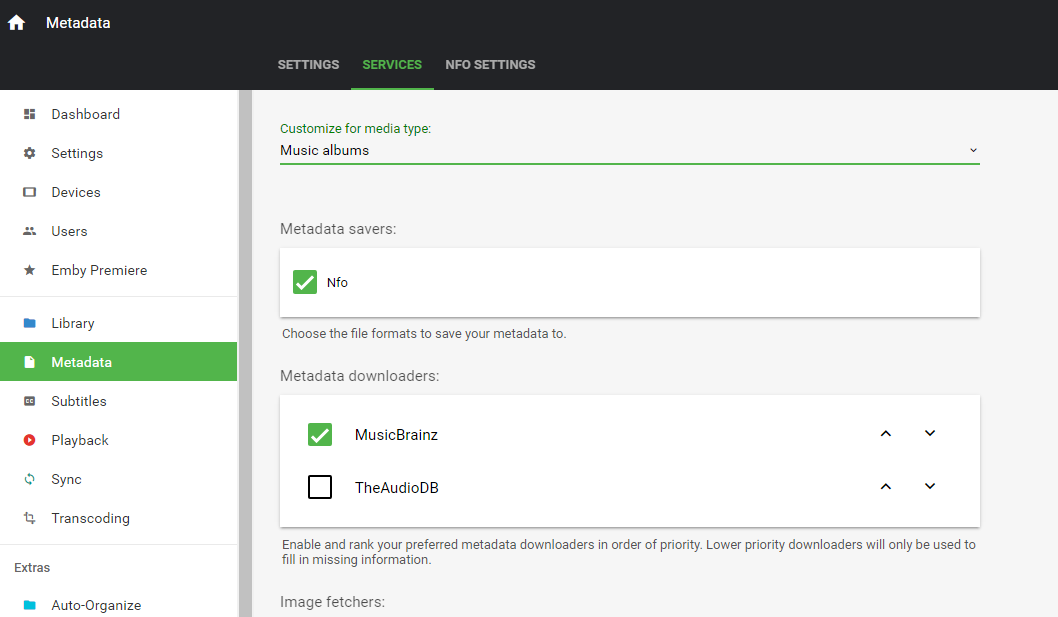Click the Users people icon
This screenshot has width=1058, height=617.
pyautogui.click(x=30, y=231)
